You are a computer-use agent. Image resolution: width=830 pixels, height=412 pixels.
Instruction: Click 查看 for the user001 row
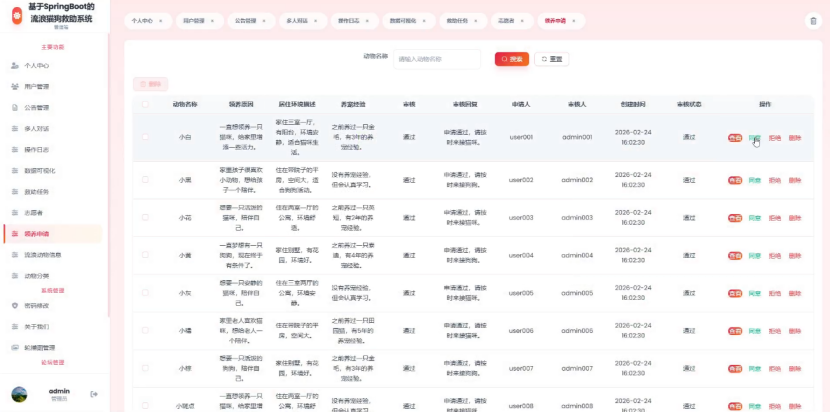735,138
